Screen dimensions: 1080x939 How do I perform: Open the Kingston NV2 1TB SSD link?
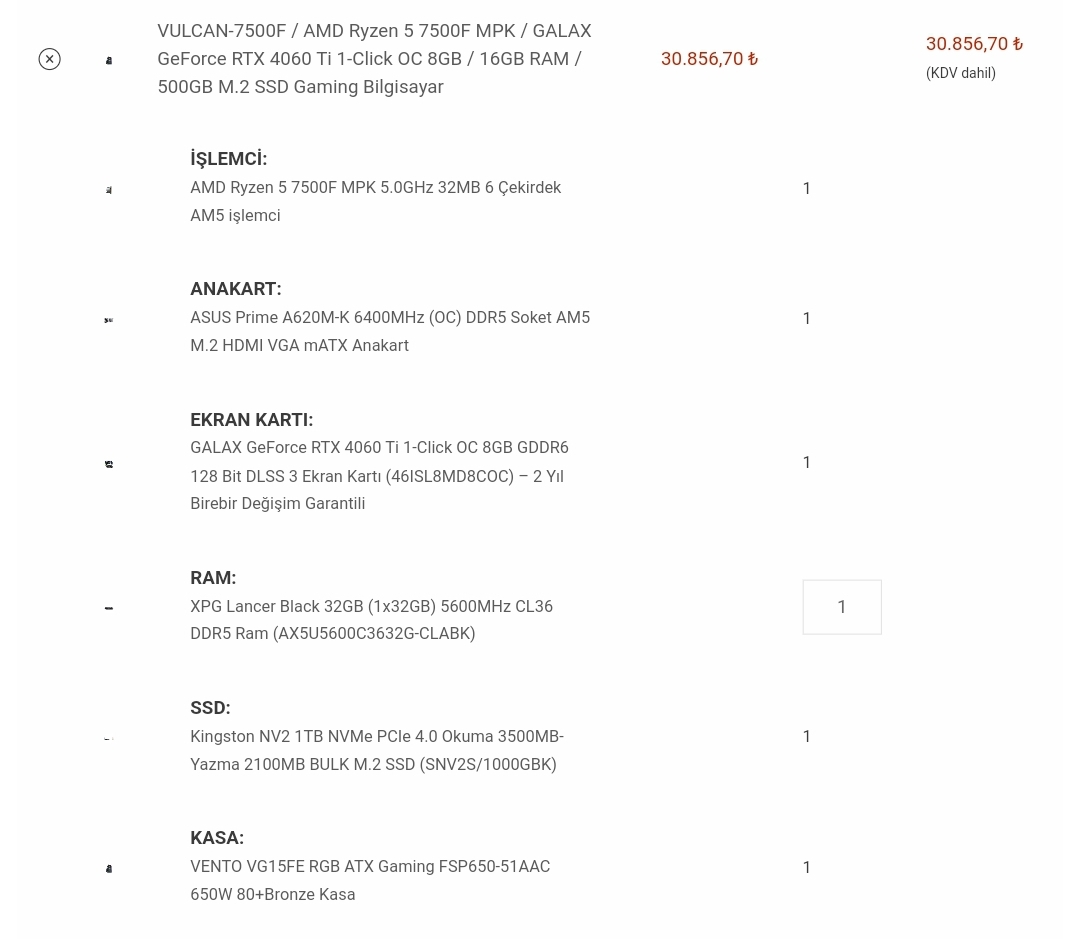pos(376,750)
